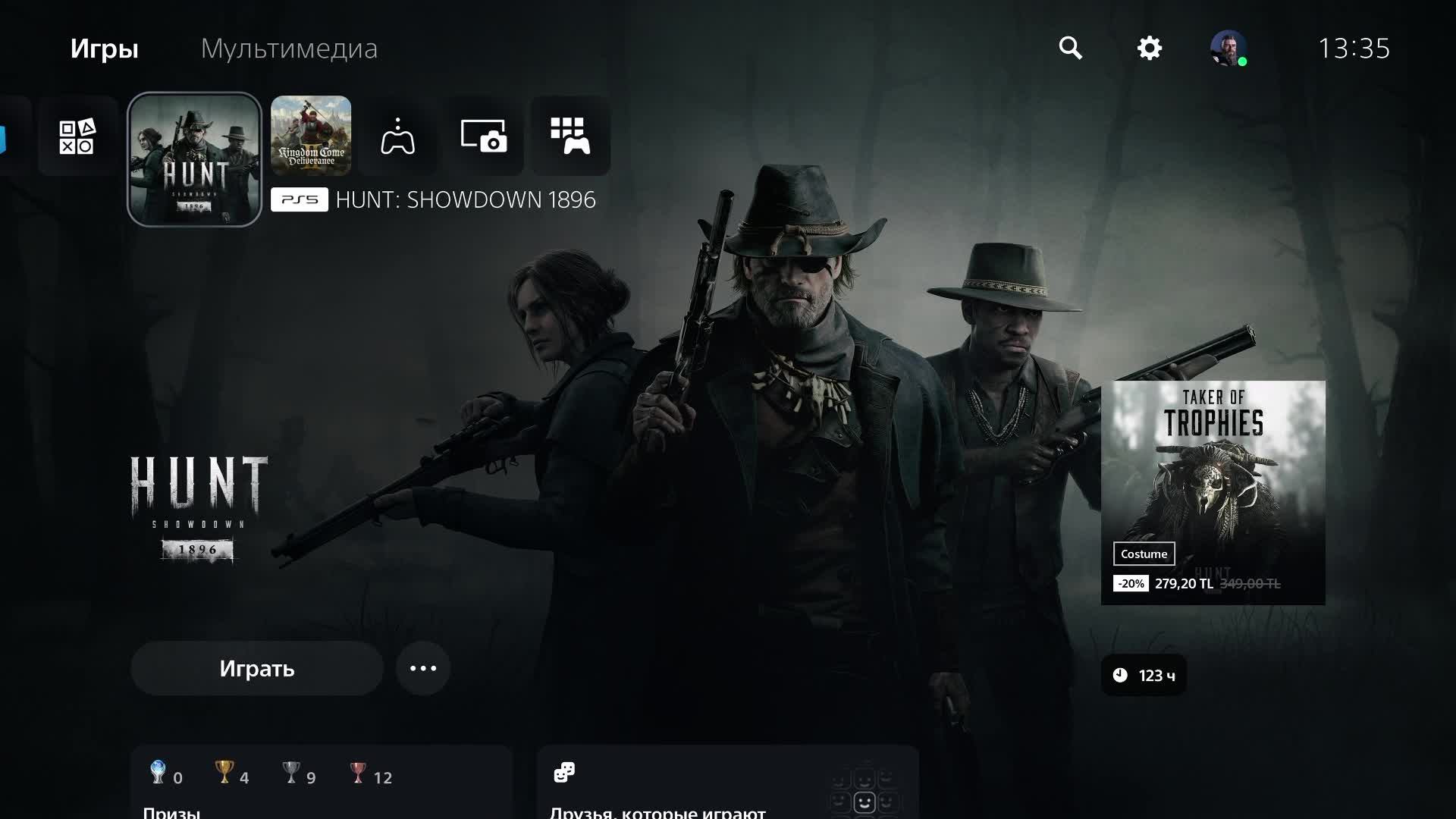Image resolution: width=1456 pixels, height=819 pixels.
Task: Open the three-dots options button
Action: pos(423,668)
